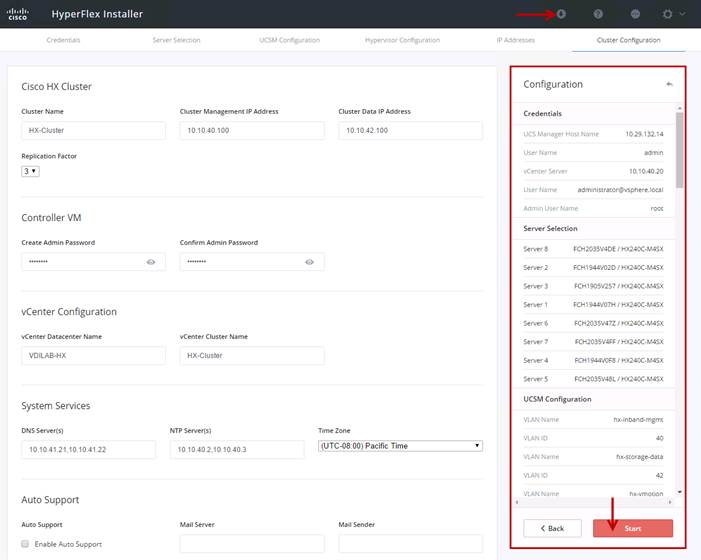Click the Server 7 row in Server Selection

click(593, 342)
